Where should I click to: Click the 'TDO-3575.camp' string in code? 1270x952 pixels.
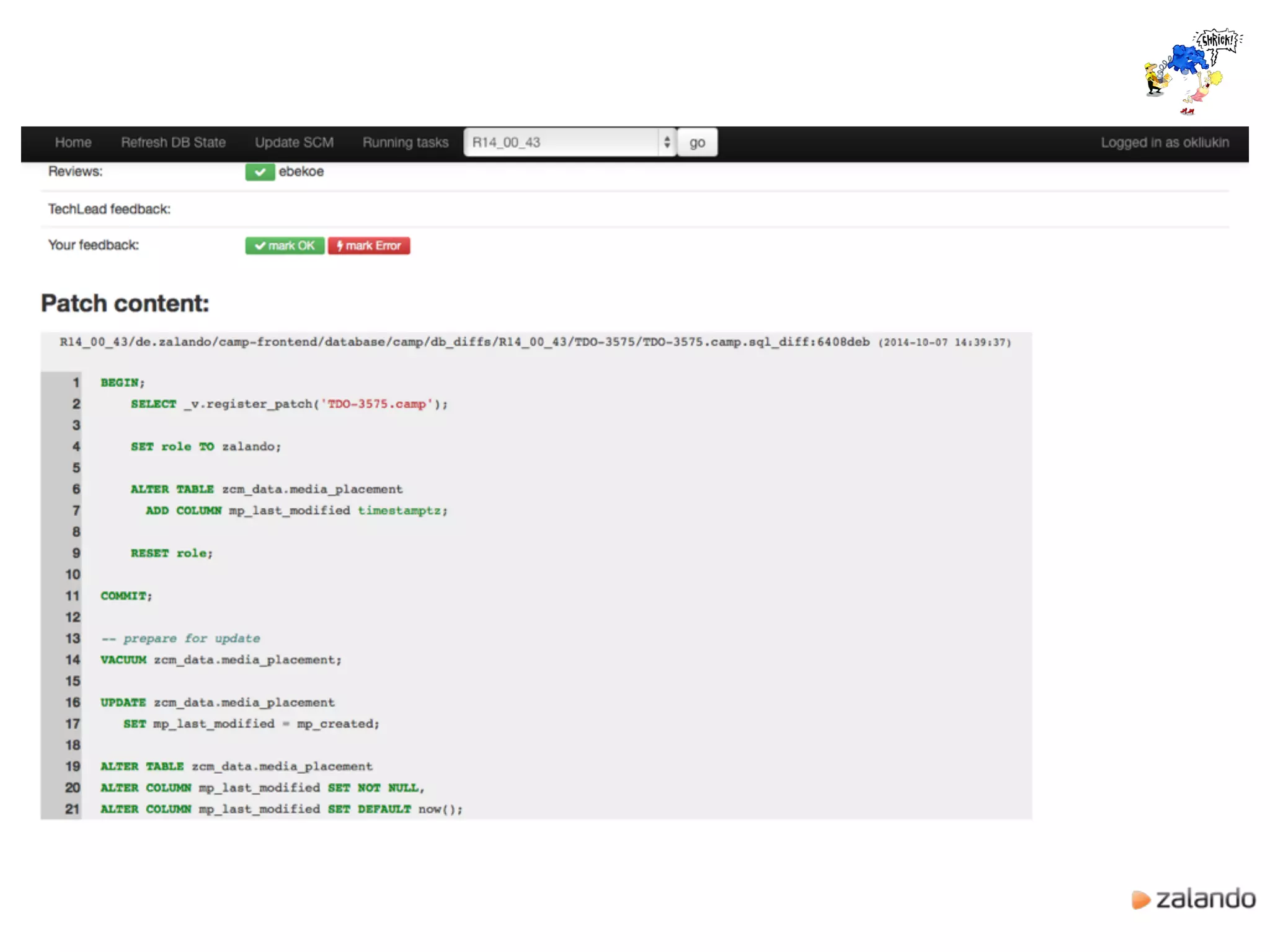[x=377, y=404]
